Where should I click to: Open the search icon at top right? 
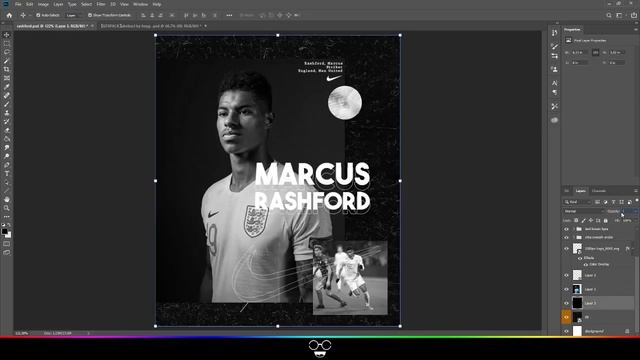(609, 15)
